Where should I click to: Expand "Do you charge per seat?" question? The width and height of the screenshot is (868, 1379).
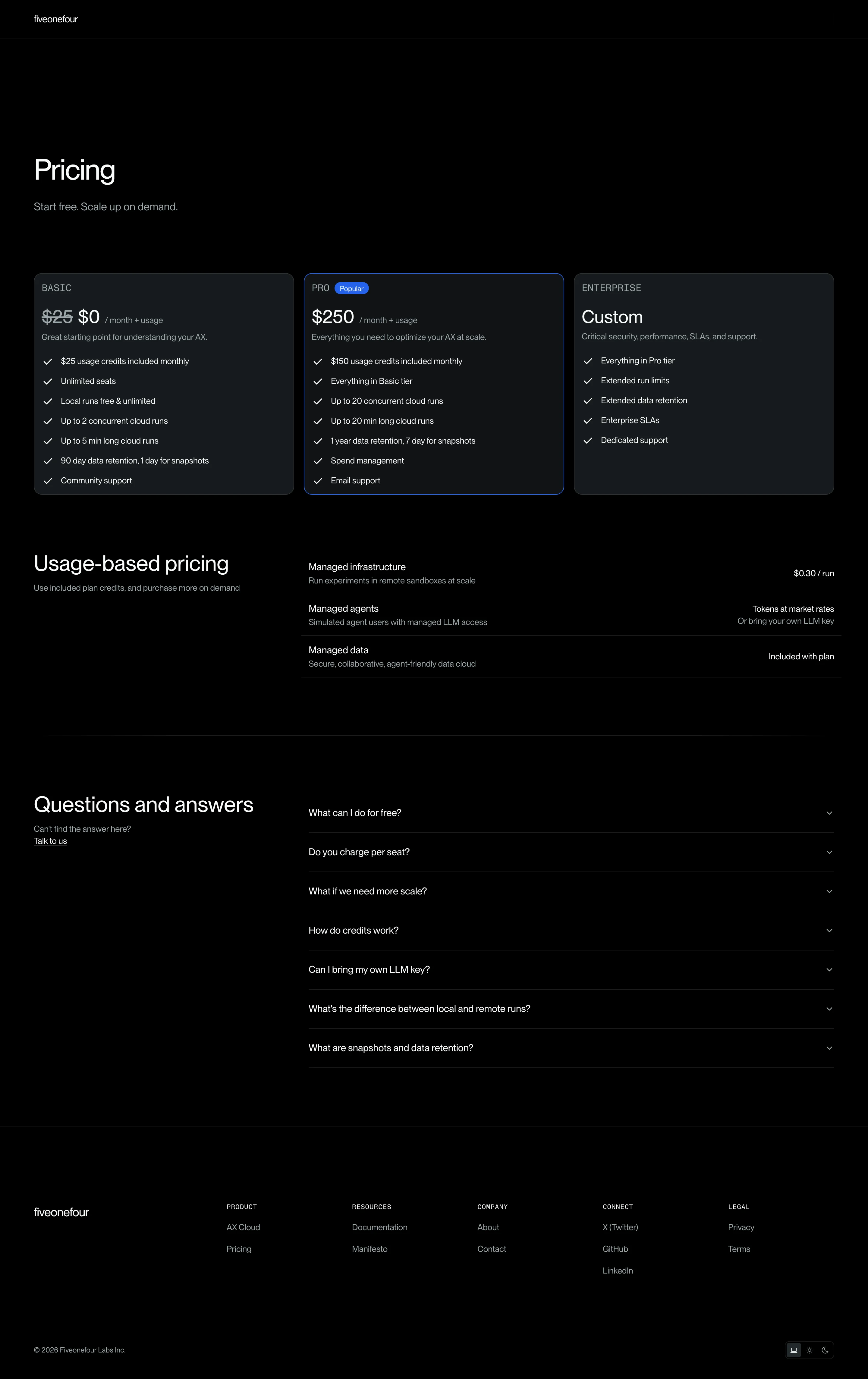click(x=571, y=852)
